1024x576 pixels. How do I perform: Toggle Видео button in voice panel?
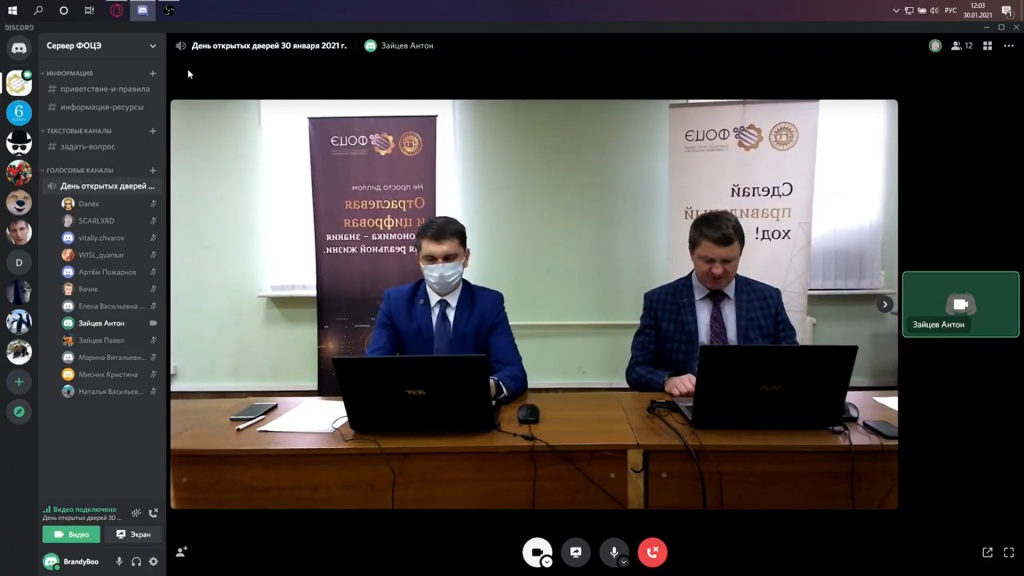coord(71,534)
